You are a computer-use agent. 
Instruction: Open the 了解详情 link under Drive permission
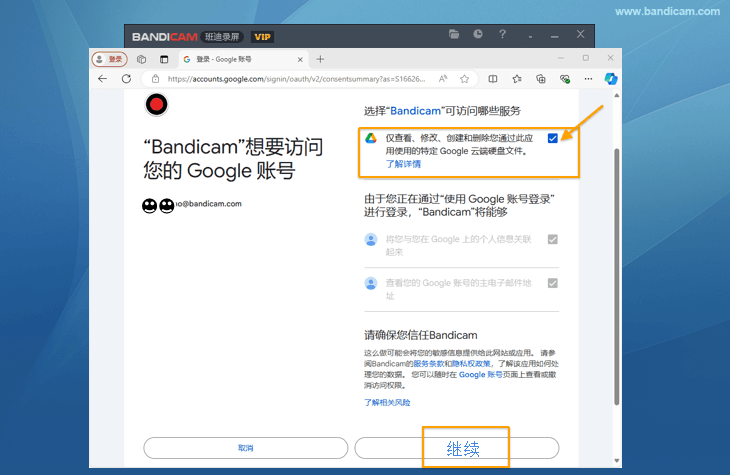pyautogui.click(x=403, y=164)
